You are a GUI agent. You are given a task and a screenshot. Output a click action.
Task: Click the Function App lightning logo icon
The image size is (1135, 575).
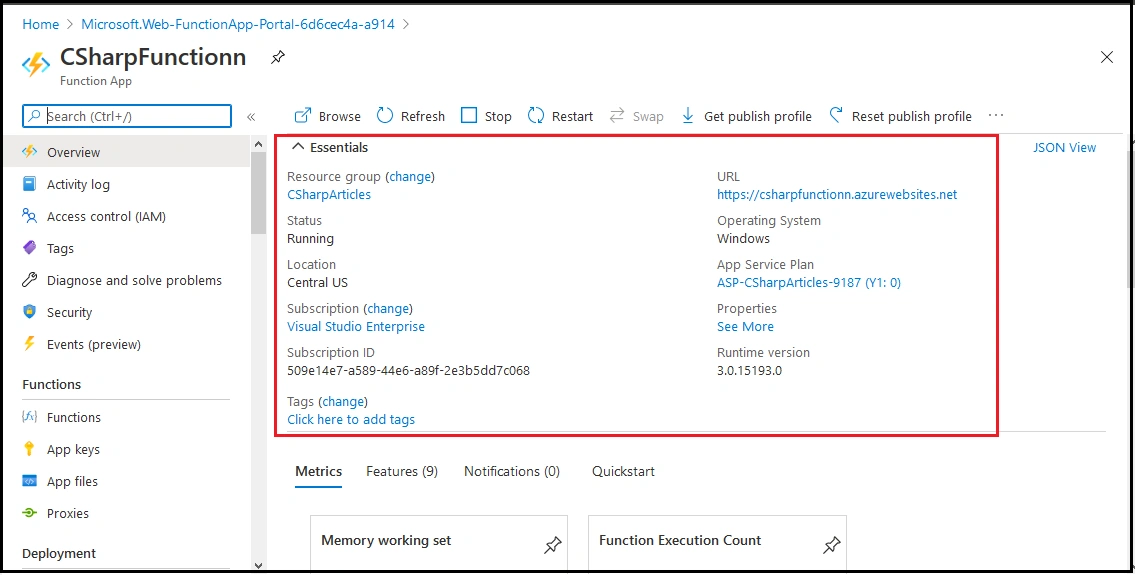36,65
